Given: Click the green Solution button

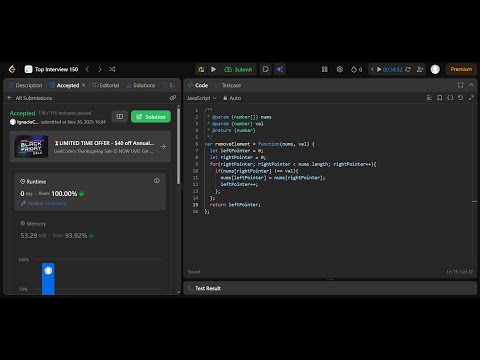Looking at the screenshot, I should pyautogui.click(x=151, y=117).
